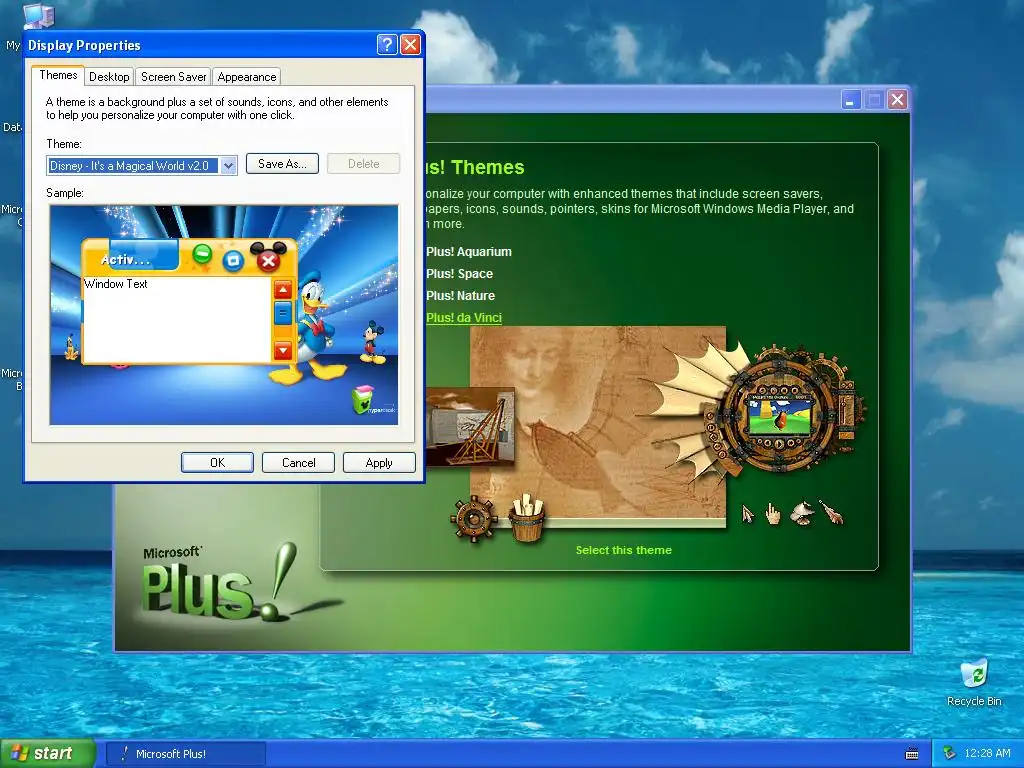Select the Plus! da Vinci link

464,317
